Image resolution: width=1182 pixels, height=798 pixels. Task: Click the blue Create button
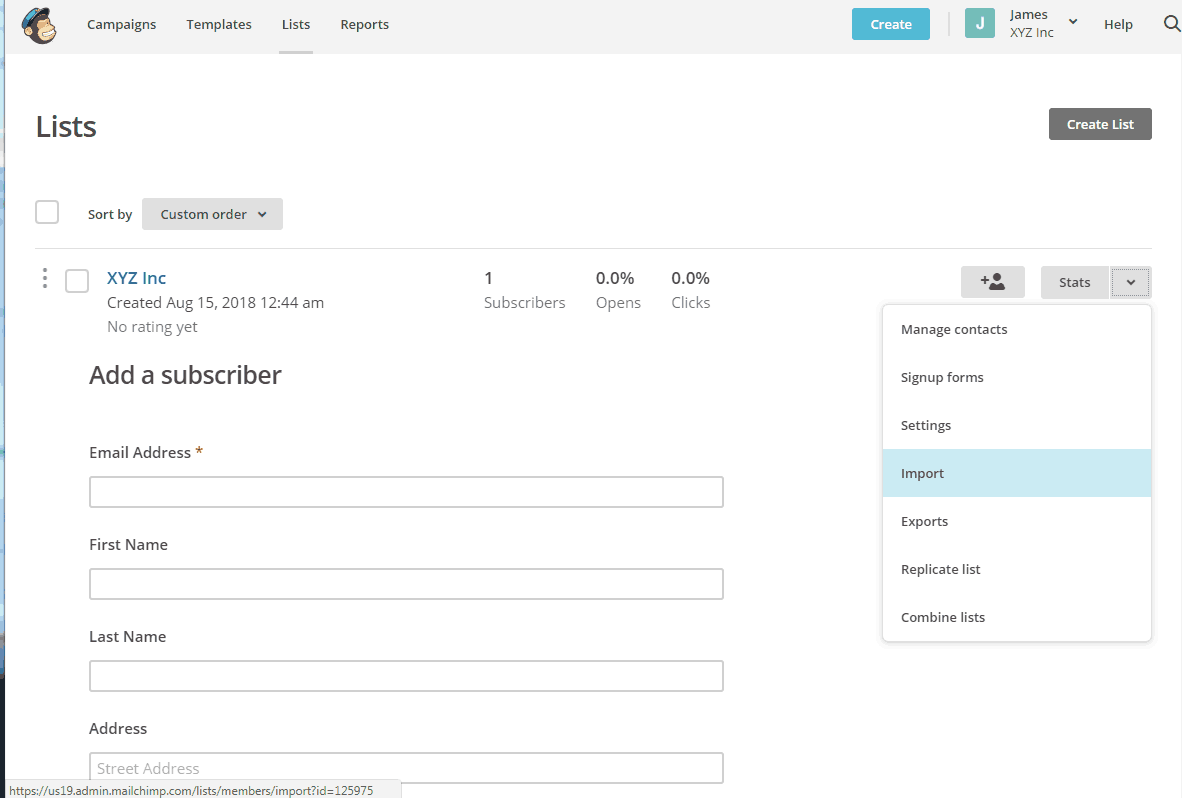[891, 24]
